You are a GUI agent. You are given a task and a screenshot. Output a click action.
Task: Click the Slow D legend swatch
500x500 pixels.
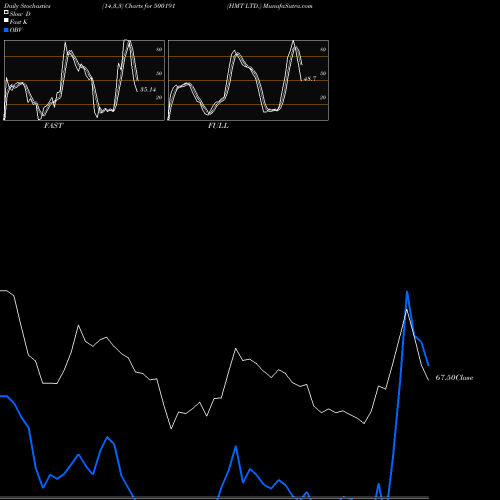point(6,13)
